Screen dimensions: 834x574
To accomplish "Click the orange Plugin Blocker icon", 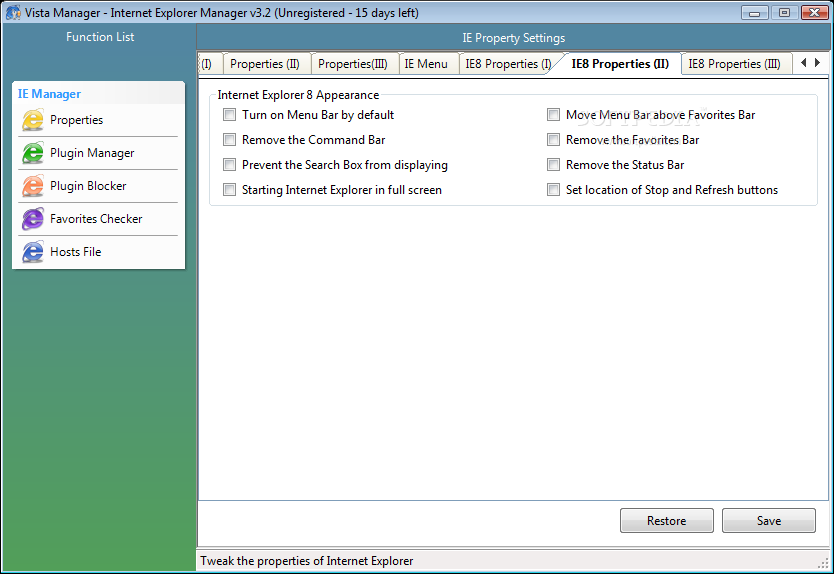I will pyautogui.click(x=32, y=186).
